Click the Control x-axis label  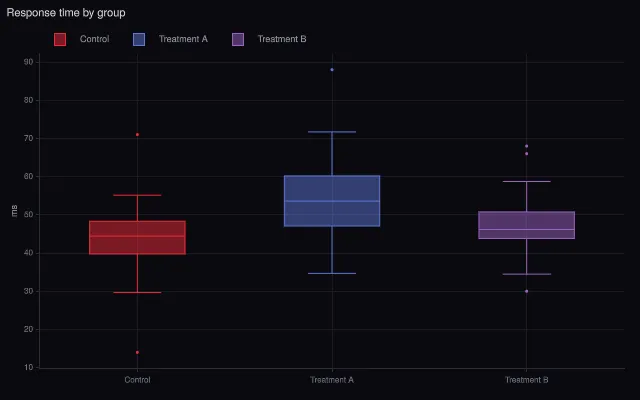(138, 380)
